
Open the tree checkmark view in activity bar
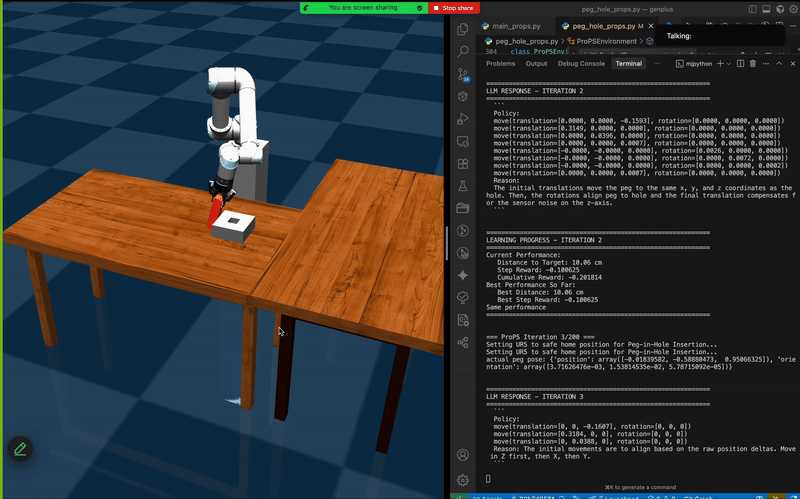point(463,297)
